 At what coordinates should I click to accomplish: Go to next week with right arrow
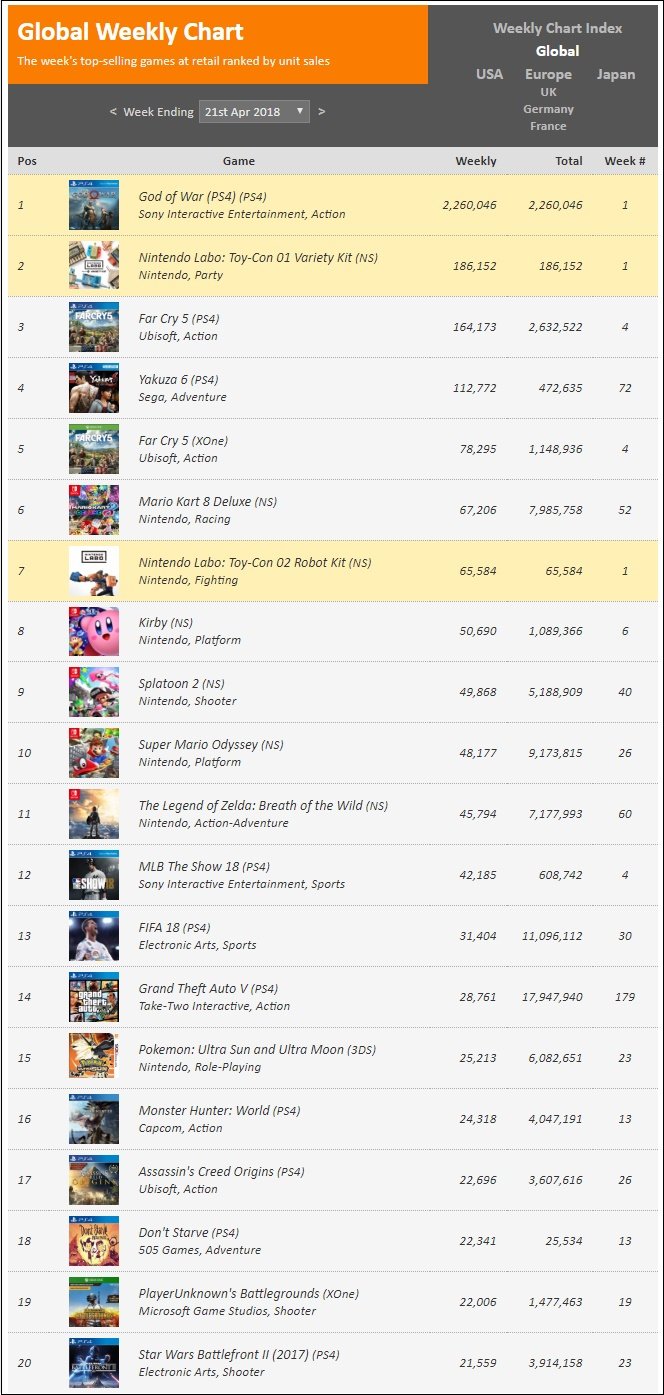(x=321, y=112)
